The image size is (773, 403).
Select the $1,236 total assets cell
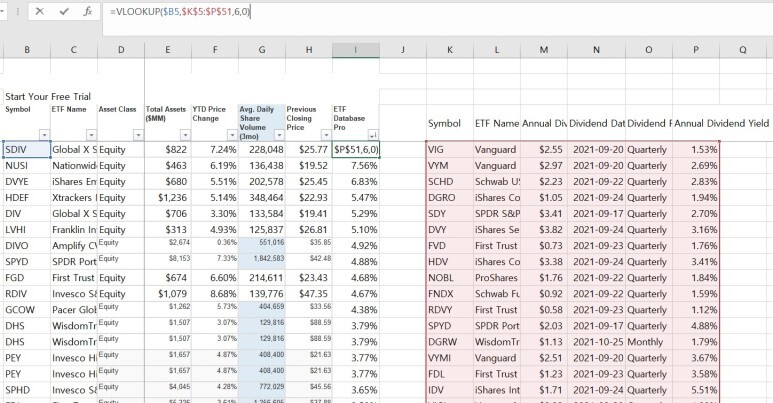pyautogui.click(x=168, y=198)
